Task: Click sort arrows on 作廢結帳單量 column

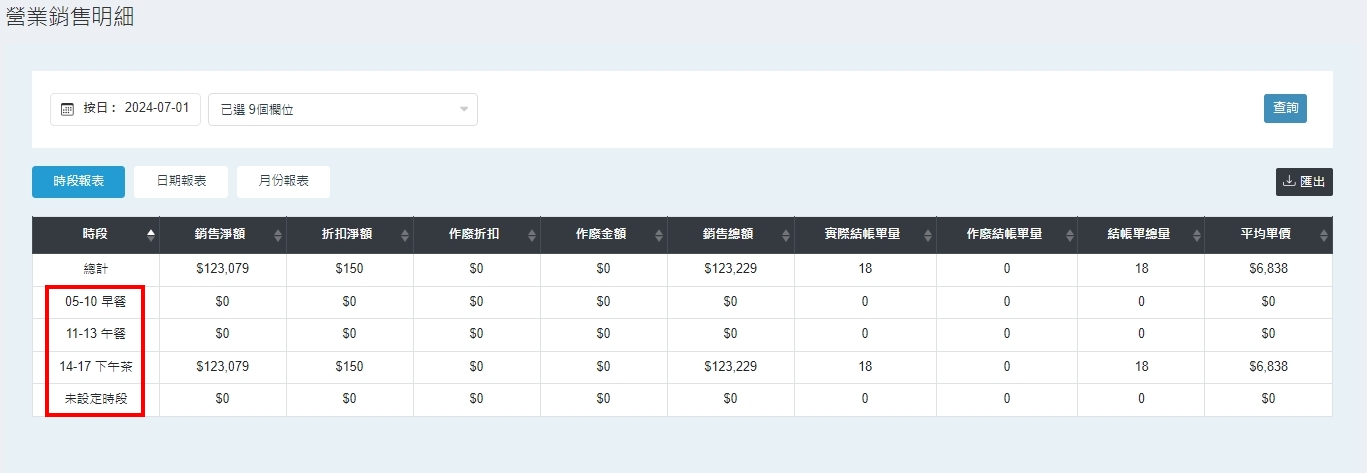Action: (x=1070, y=235)
